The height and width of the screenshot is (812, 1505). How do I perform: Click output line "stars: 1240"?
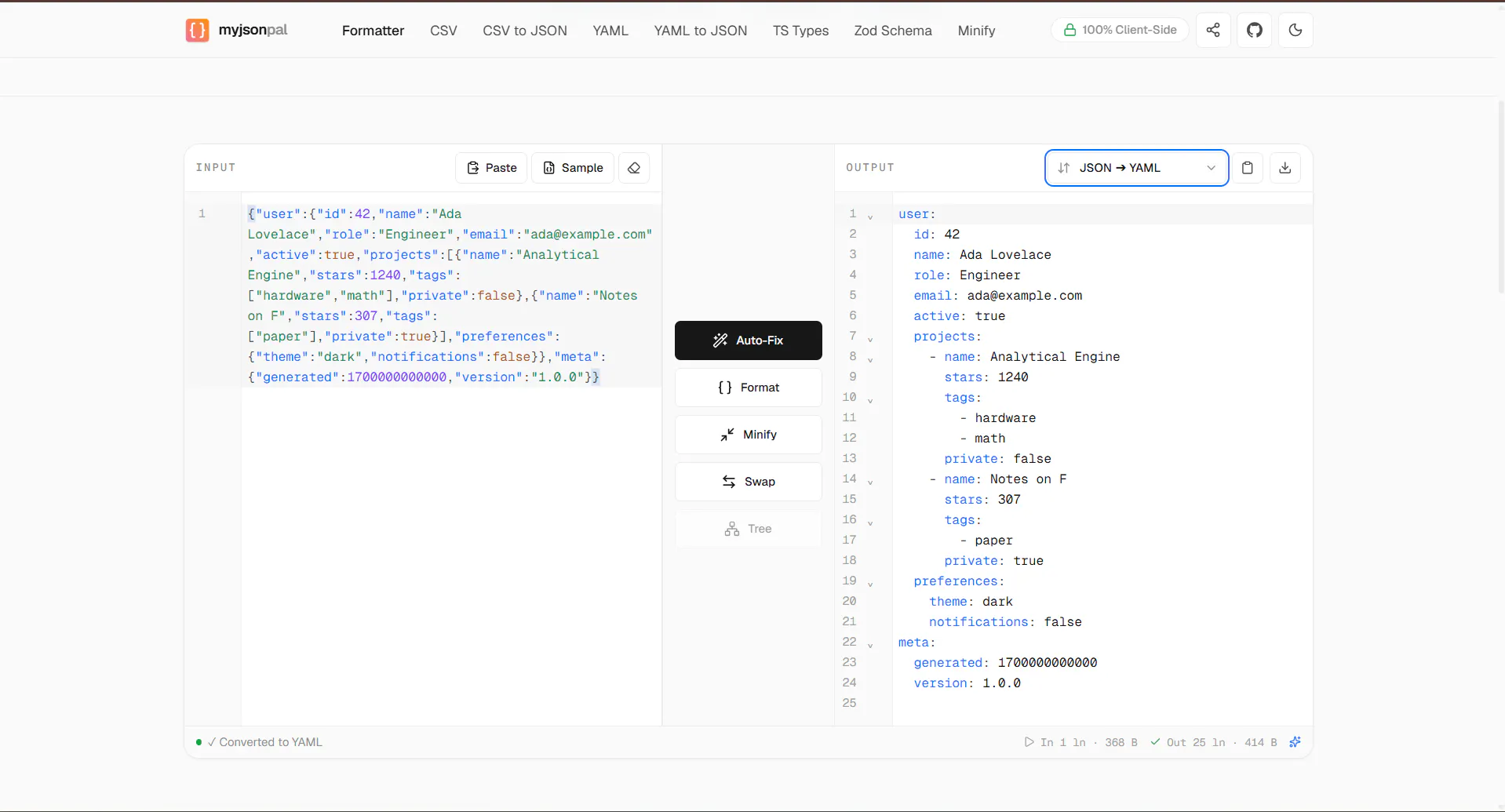(986, 377)
